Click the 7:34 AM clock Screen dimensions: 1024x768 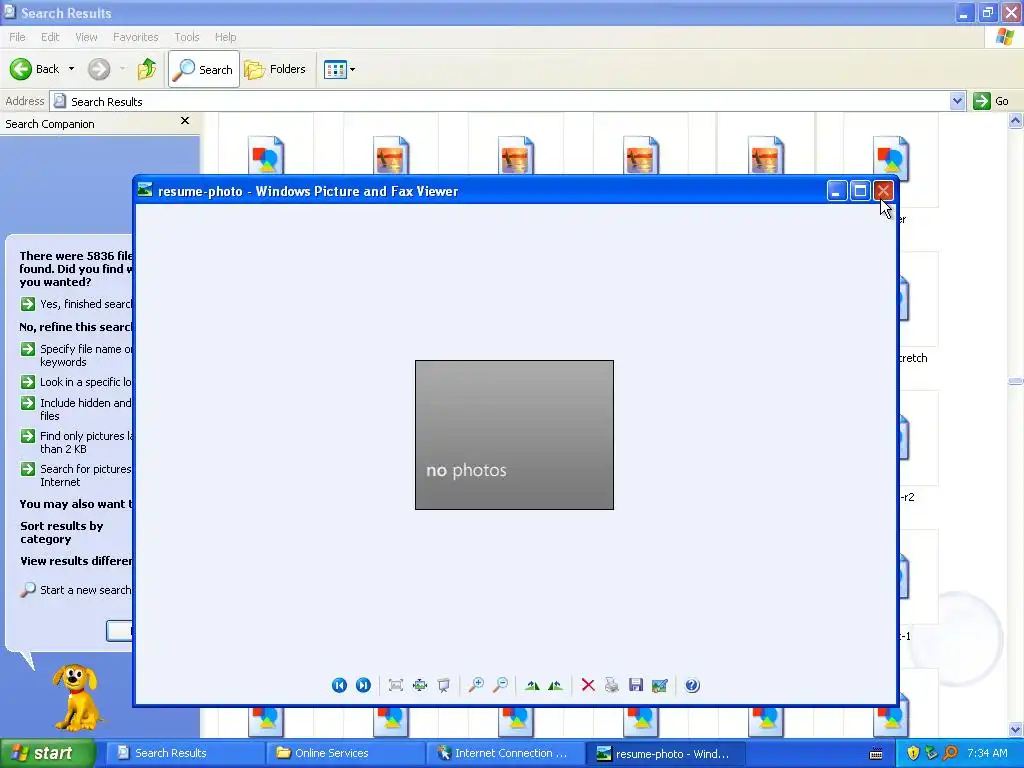point(987,753)
